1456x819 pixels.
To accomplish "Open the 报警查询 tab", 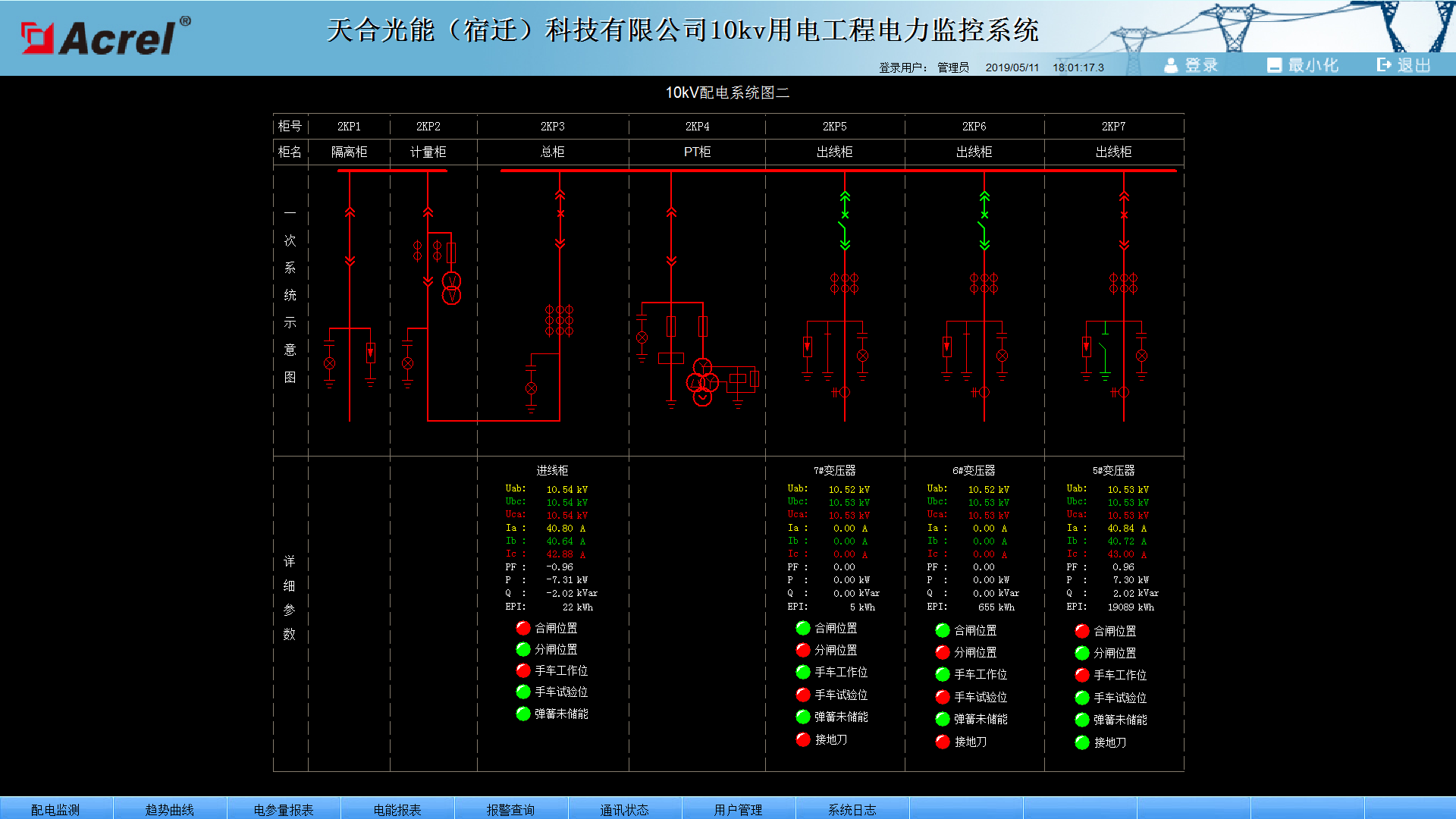I will pyautogui.click(x=511, y=809).
